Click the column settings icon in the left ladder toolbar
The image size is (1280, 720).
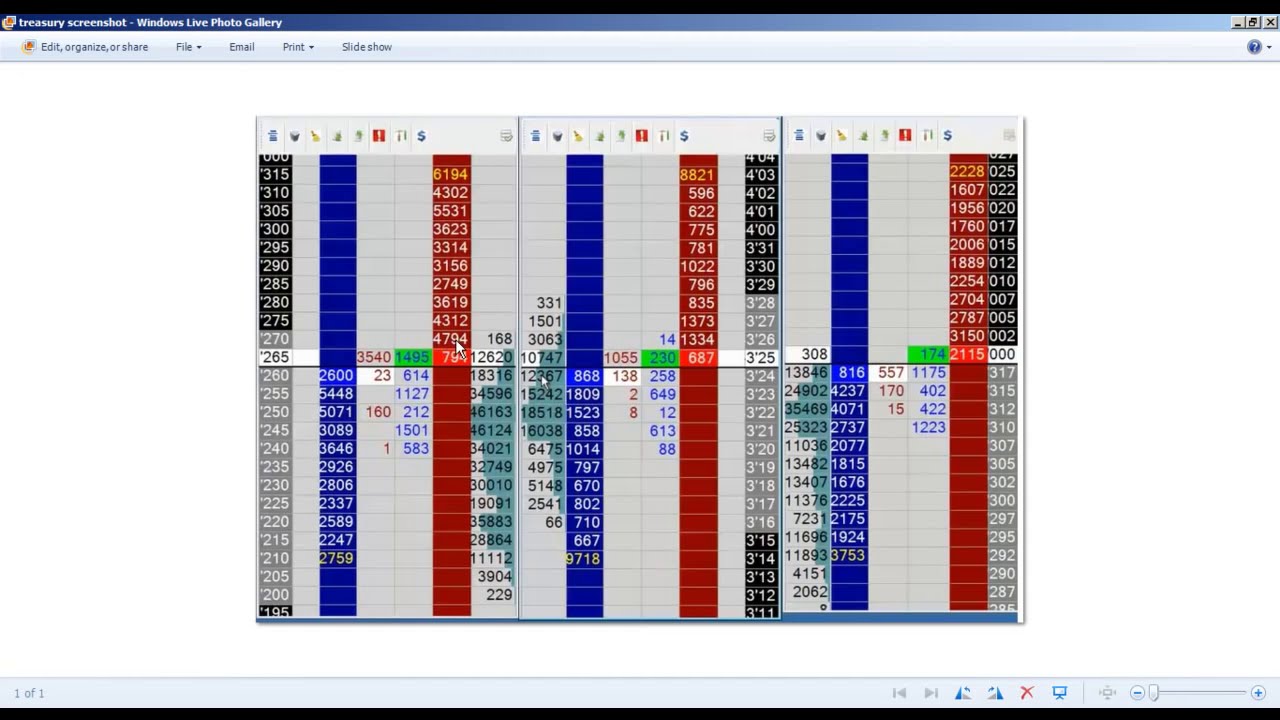click(x=400, y=136)
